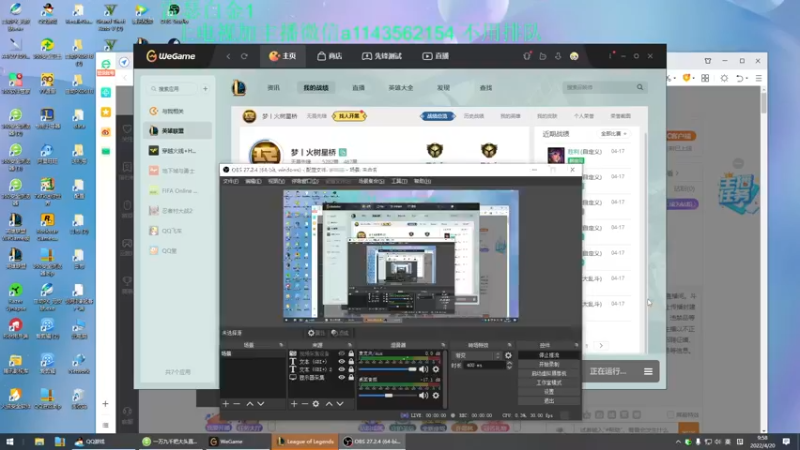
Task: Move source down in OBS sources
Action: point(340,404)
